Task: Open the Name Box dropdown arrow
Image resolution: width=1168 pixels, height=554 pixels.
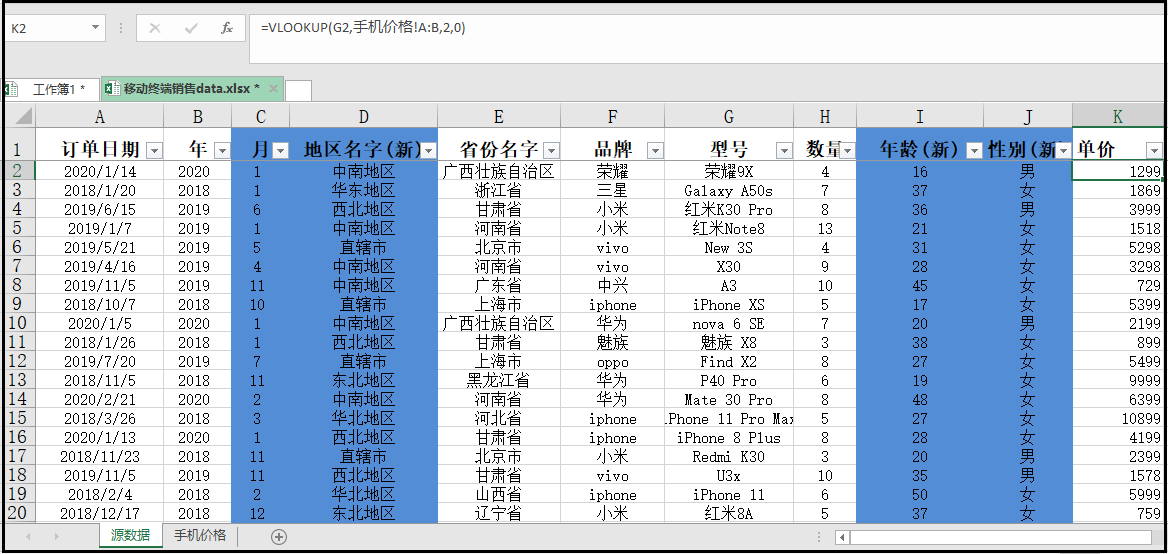Action: click(95, 28)
